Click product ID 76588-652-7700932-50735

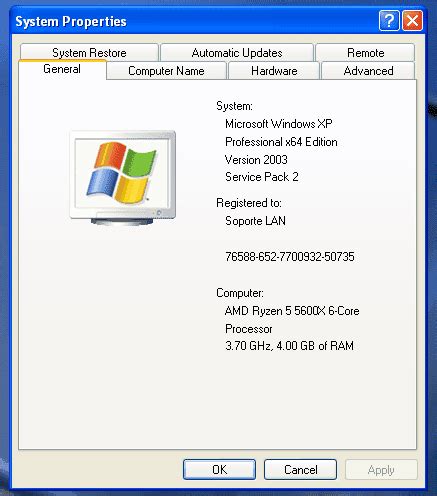(x=290, y=257)
